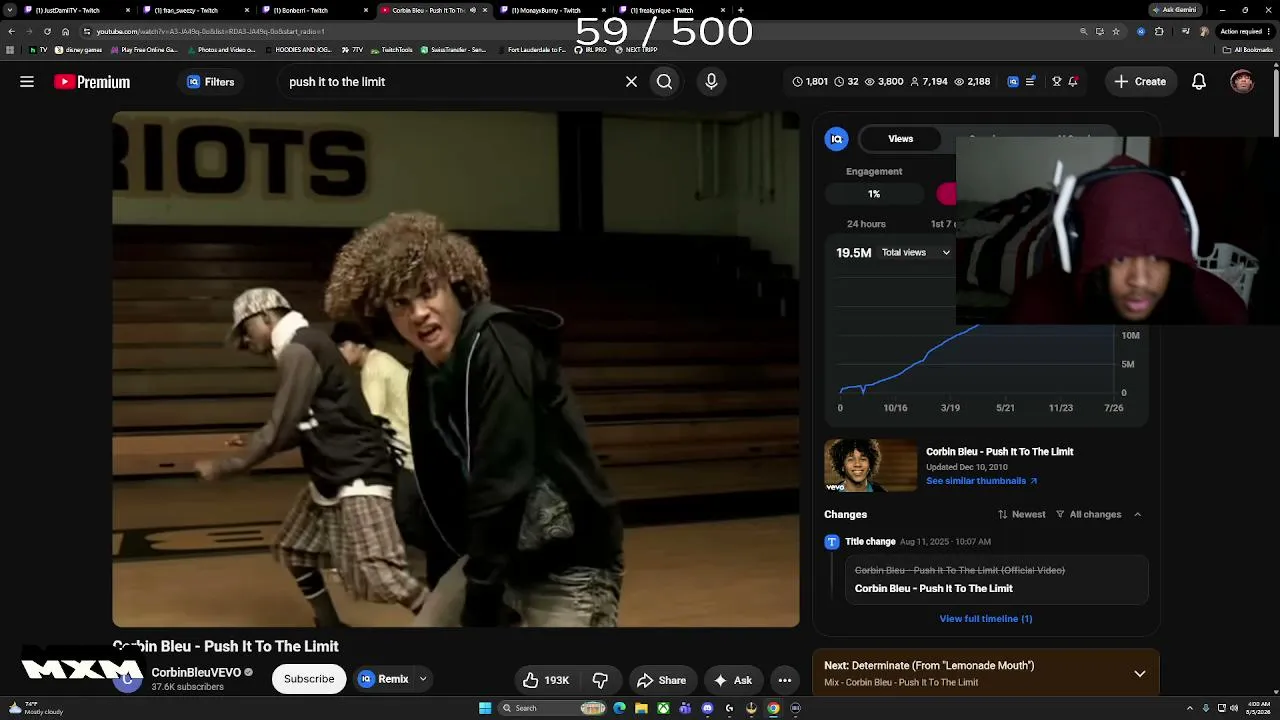Click Windows taskbar Search box
This screenshot has height=720, width=1280.
[554, 708]
